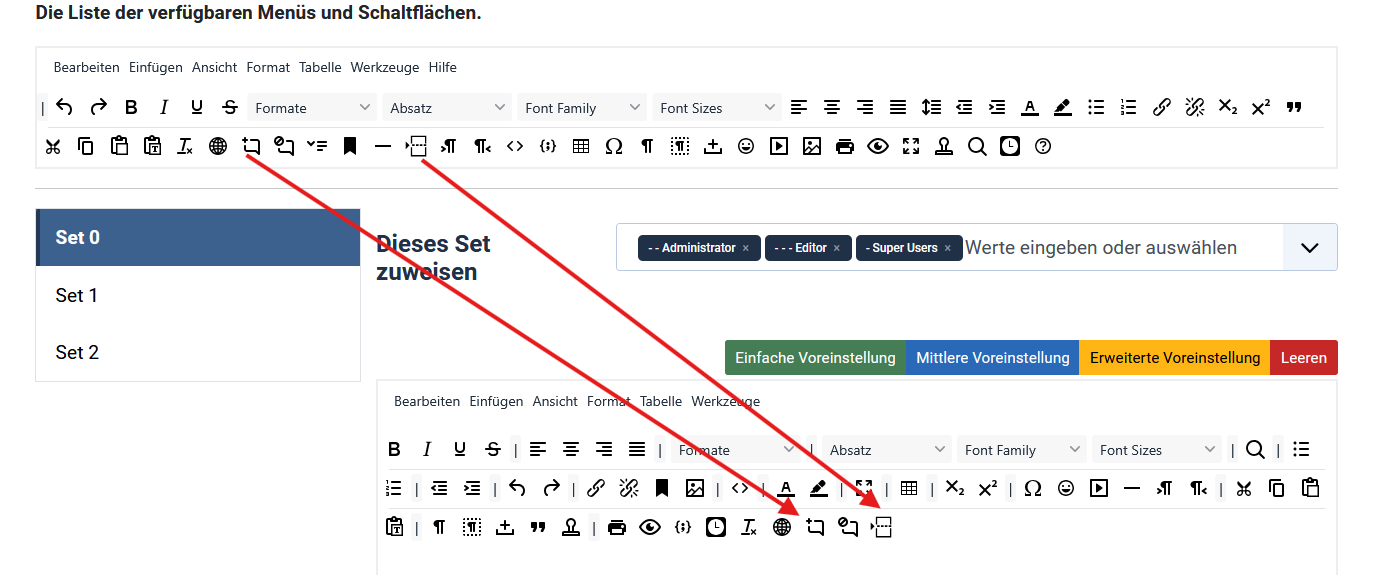The image size is (1375, 575).
Task: Open the Font Sizes dropdown in the top toolbar
Action: (718, 107)
